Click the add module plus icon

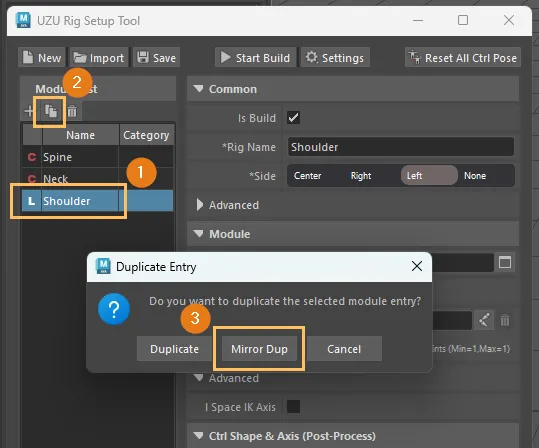click(x=29, y=111)
